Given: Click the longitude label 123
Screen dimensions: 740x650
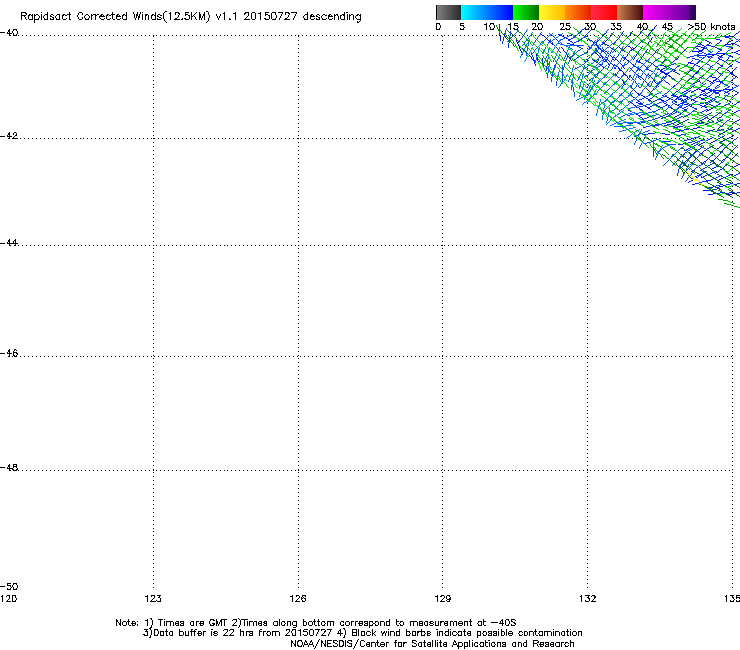Looking at the screenshot, I should (153, 599).
